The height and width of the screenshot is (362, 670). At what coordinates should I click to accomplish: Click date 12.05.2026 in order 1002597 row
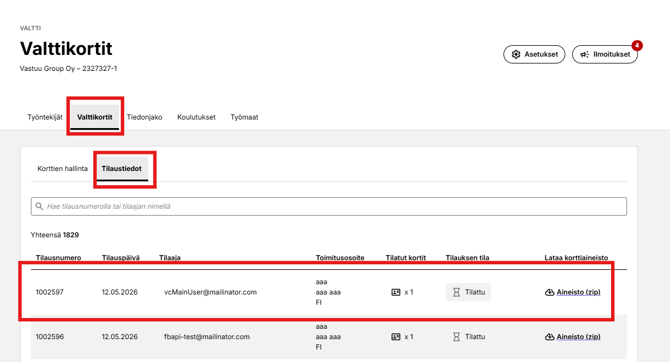(120, 292)
